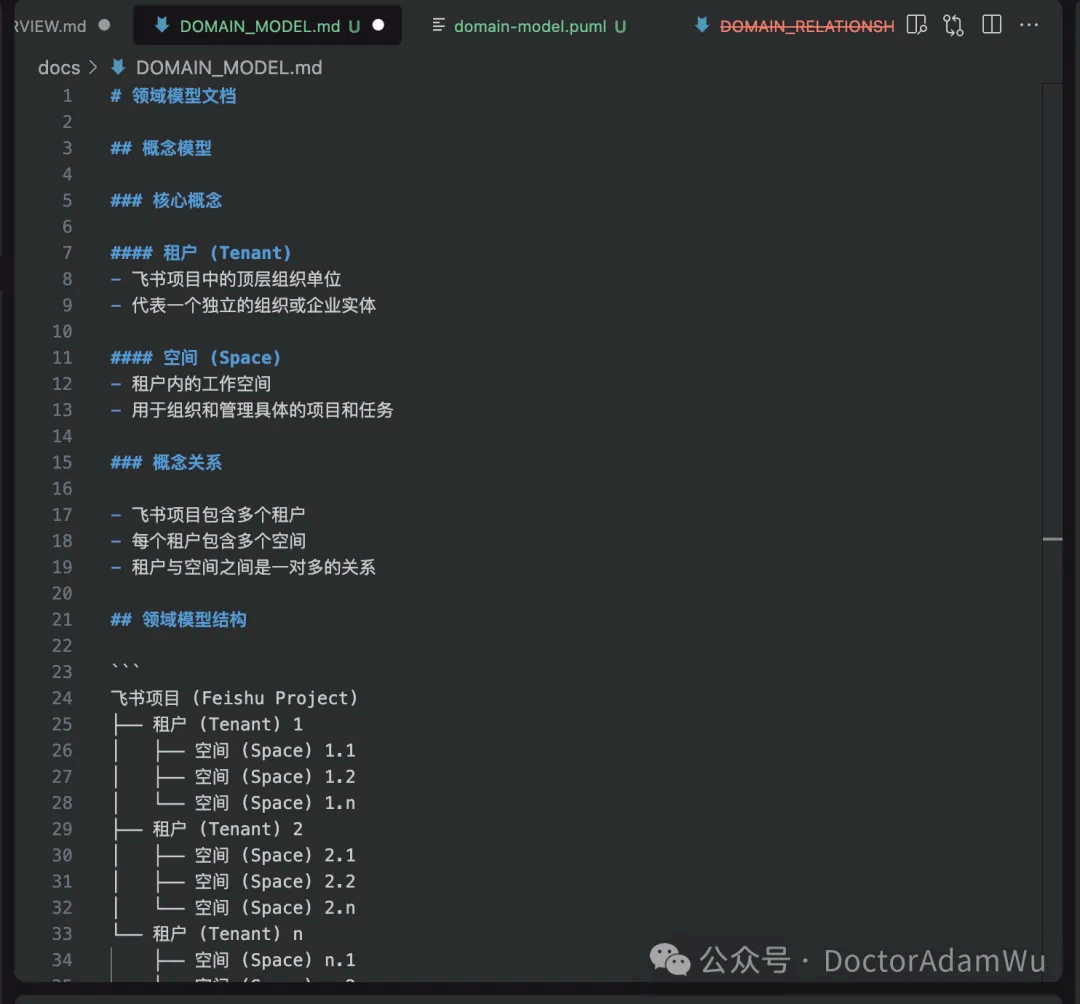The width and height of the screenshot is (1080, 1004).
Task: Click line number 1 in the gutter
Action: coord(67,96)
